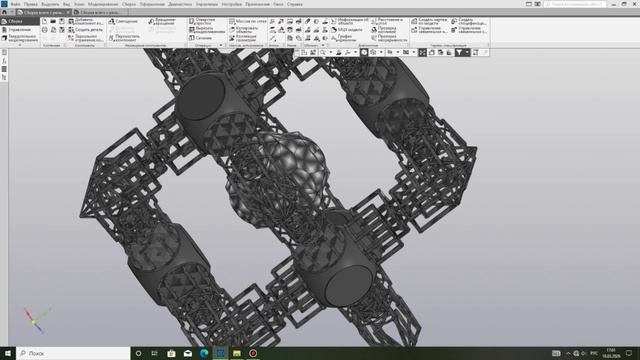This screenshot has width=640, height=360.
Task: Open the Справка menu
Action: tap(294, 4)
